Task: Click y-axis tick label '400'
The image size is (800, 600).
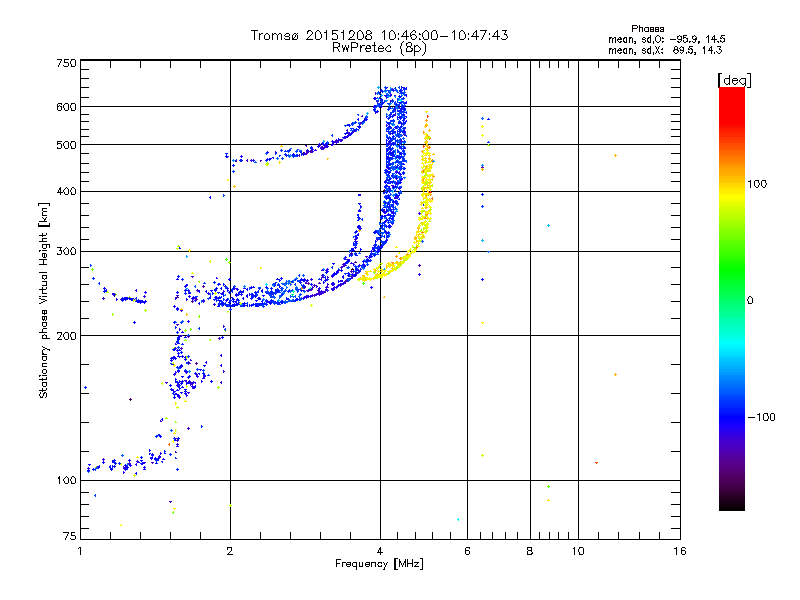Action: click(66, 192)
